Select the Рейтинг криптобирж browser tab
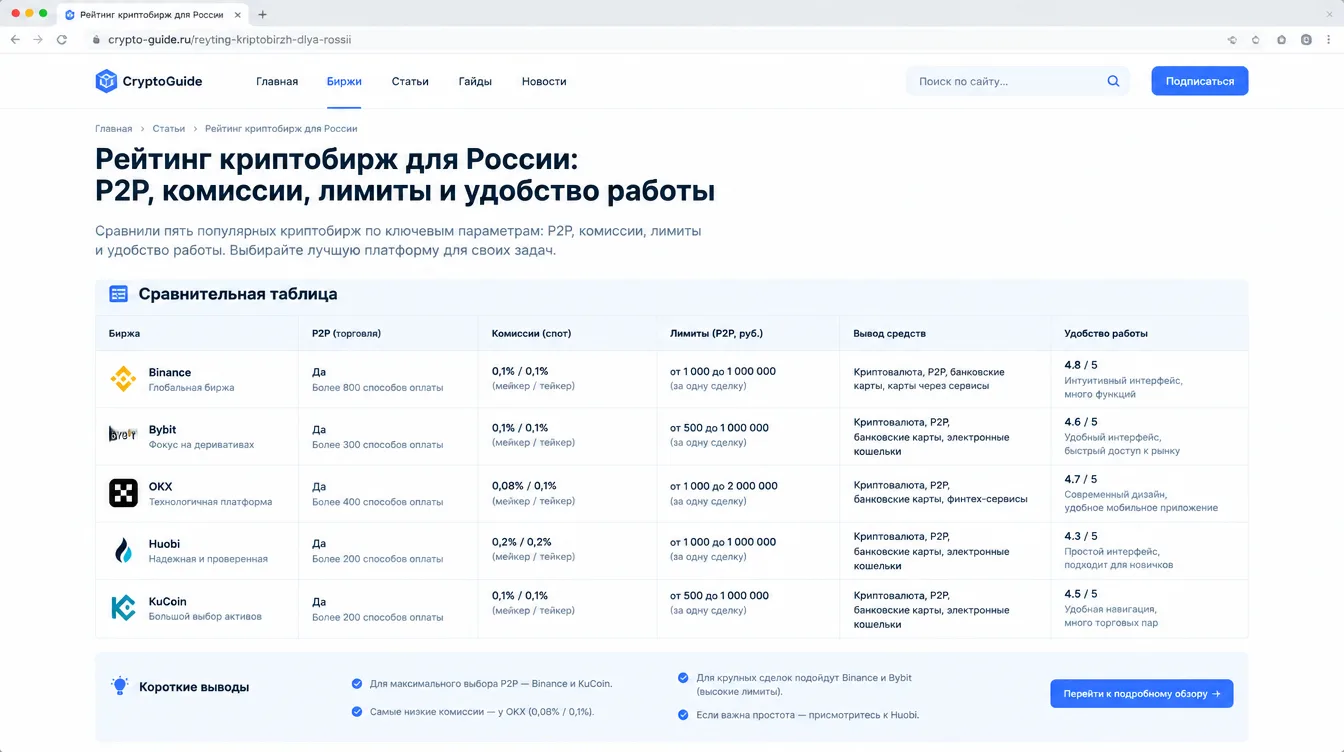The height and width of the screenshot is (752, 1344). (x=153, y=14)
